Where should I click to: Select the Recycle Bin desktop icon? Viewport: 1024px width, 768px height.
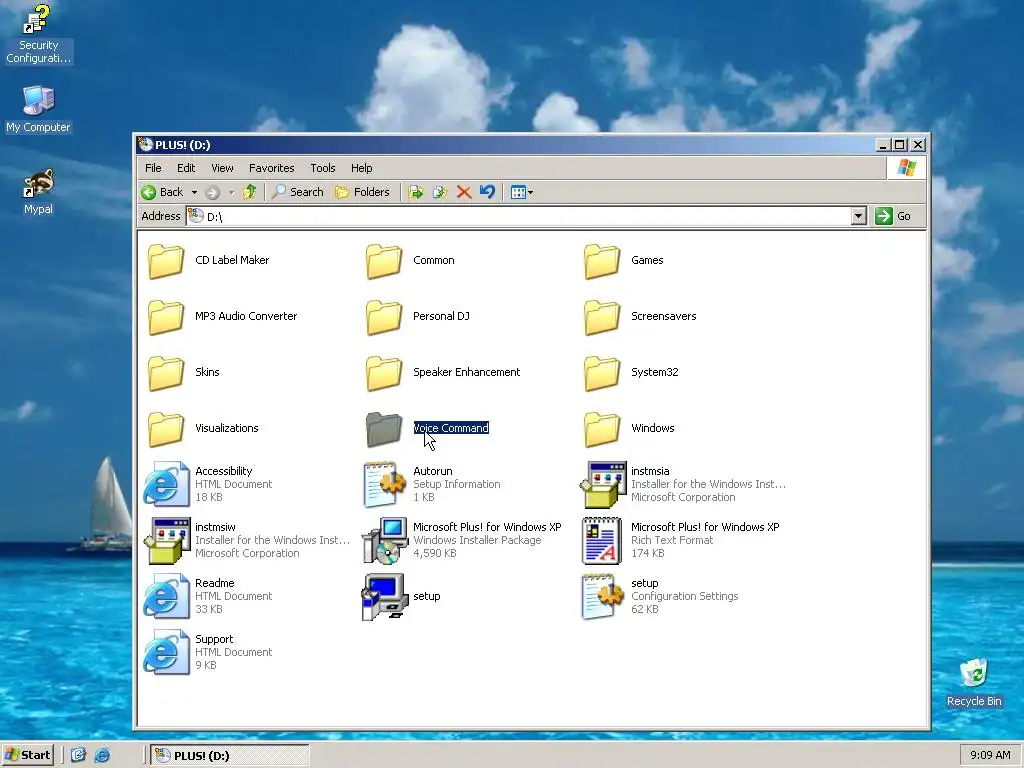coord(974,683)
